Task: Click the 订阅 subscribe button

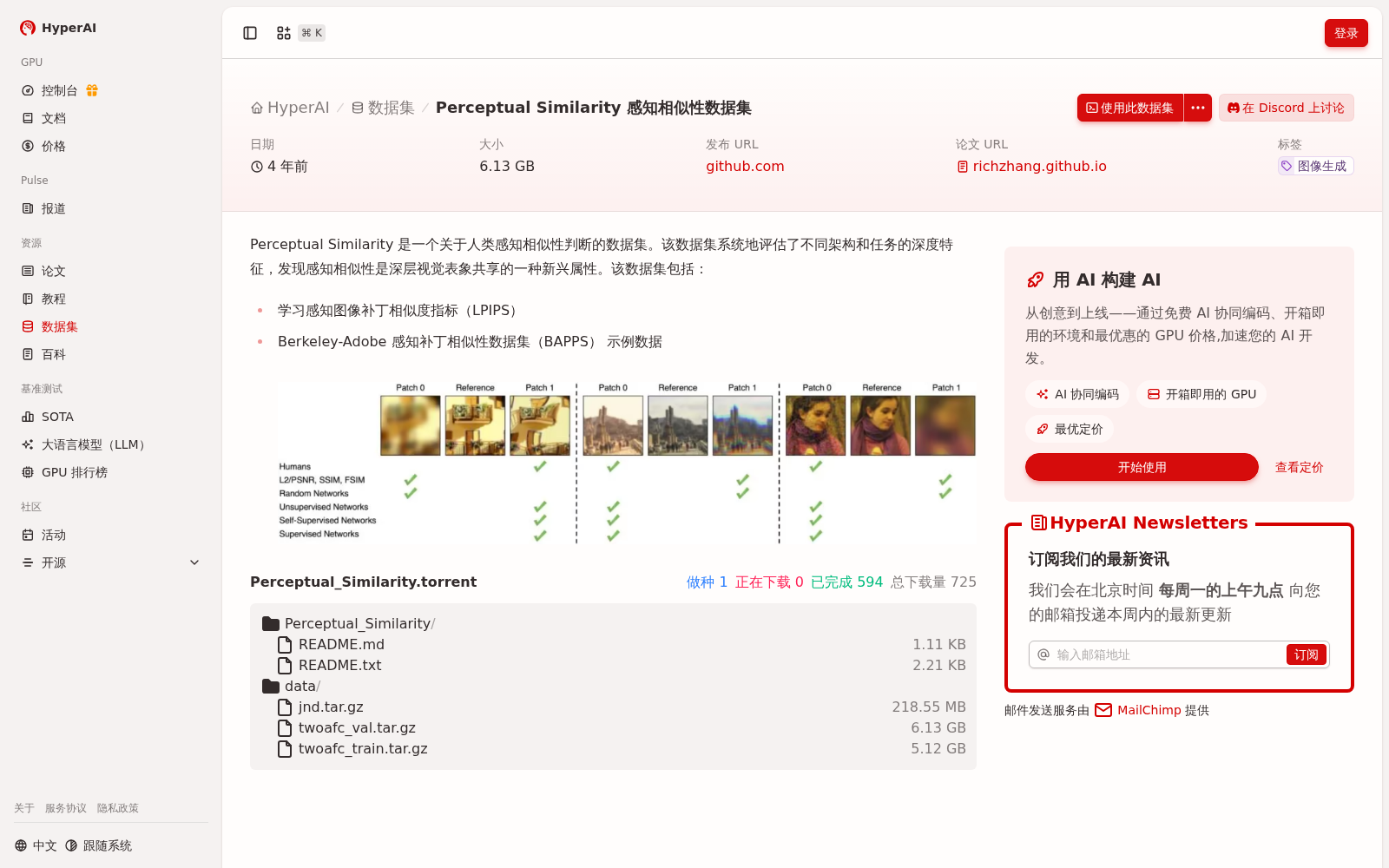Action: click(x=1306, y=654)
